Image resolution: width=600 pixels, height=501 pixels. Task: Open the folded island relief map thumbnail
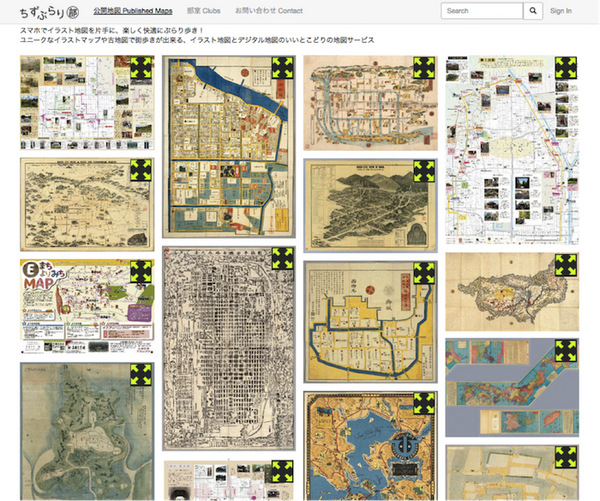click(x=512, y=292)
